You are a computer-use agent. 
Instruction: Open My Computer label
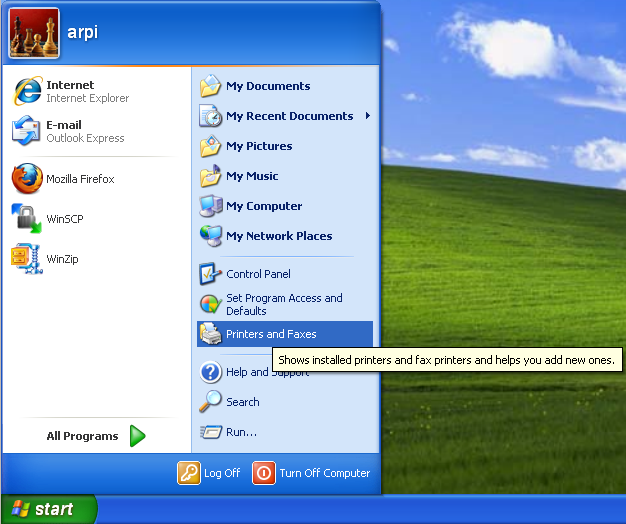pyautogui.click(x=264, y=206)
